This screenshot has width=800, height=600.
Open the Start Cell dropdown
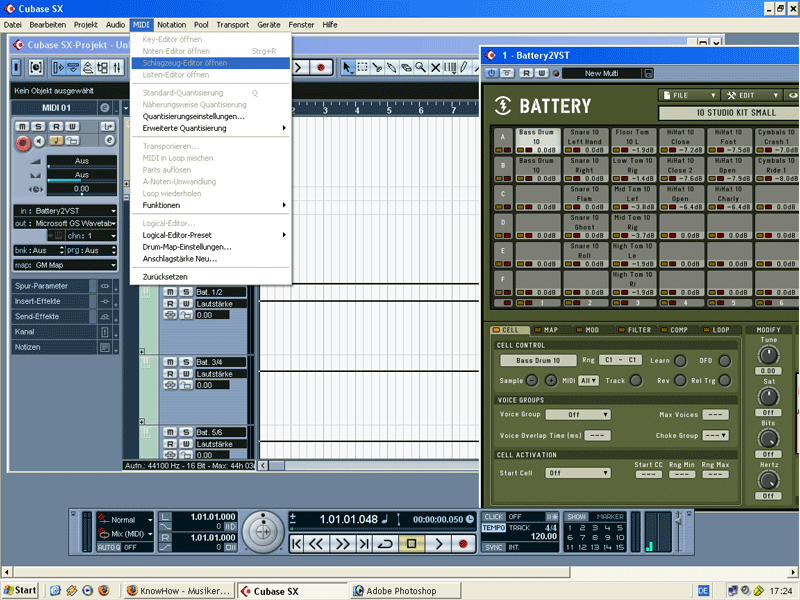point(578,473)
